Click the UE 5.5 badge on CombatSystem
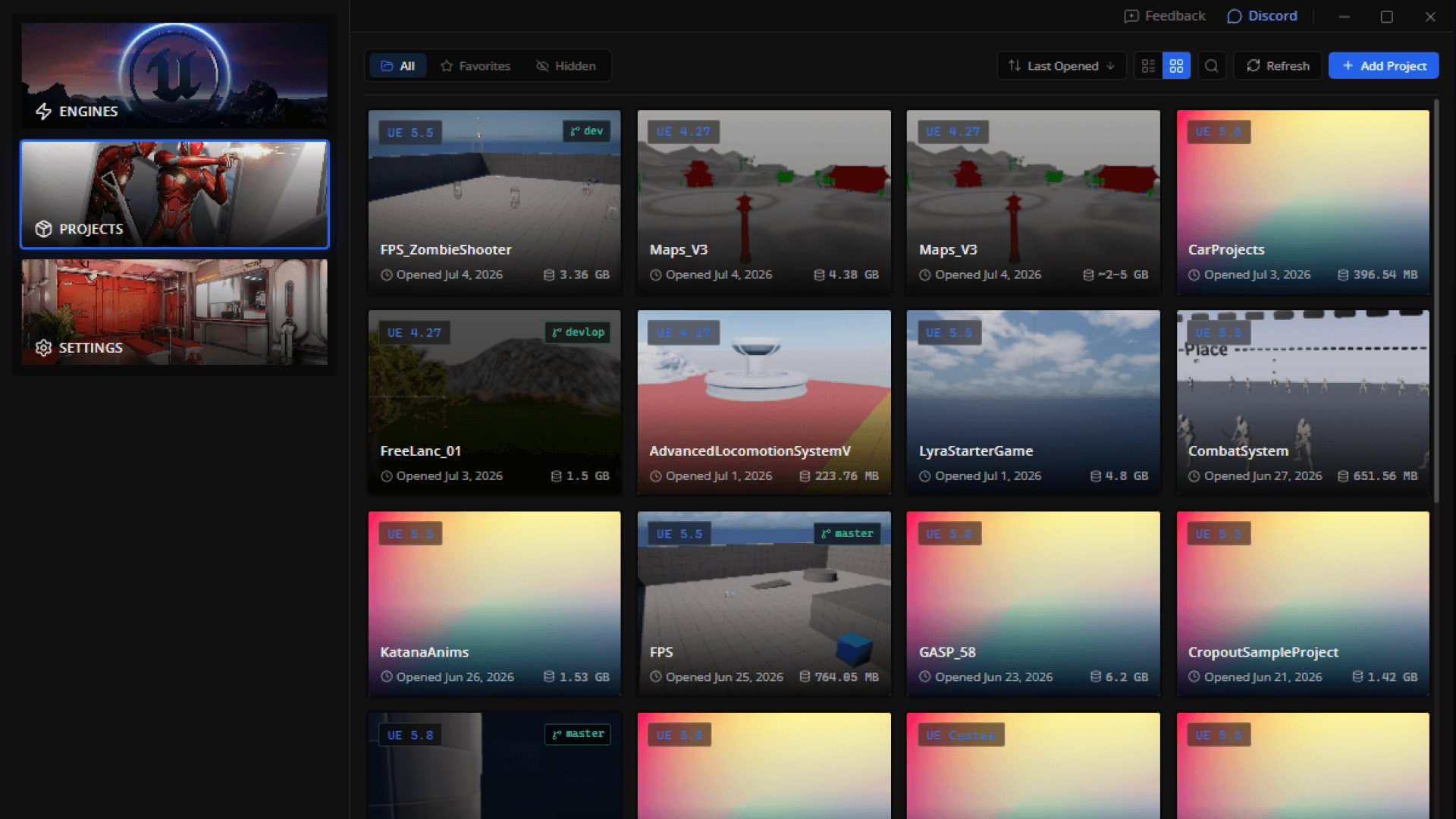The width and height of the screenshot is (1456, 819). point(1219,333)
